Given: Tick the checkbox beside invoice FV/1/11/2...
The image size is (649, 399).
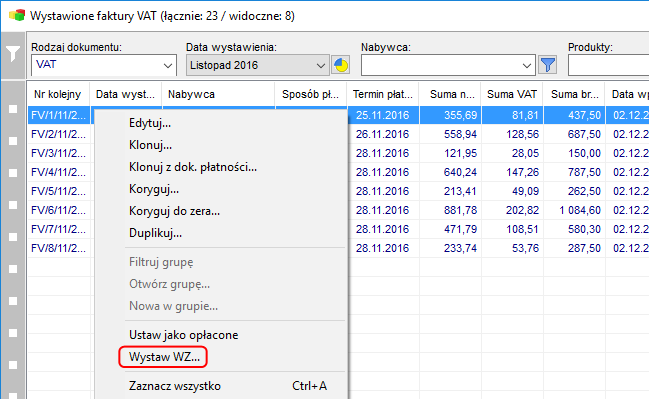Looking at the screenshot, I should point(13,109).
